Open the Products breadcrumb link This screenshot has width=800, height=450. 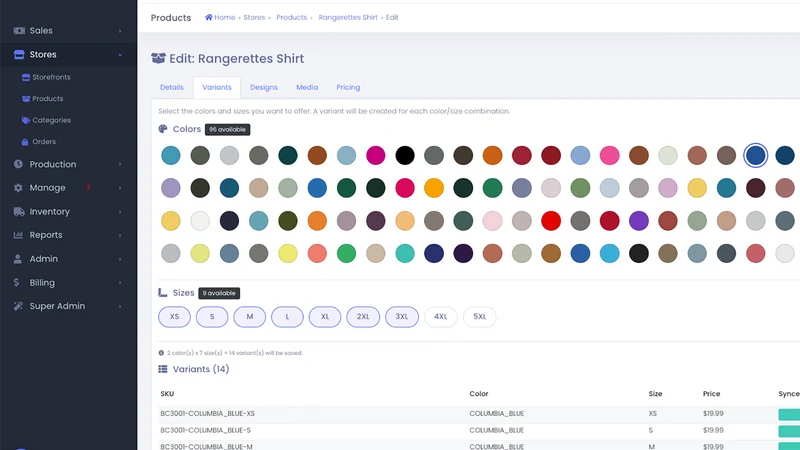point(292,17)
